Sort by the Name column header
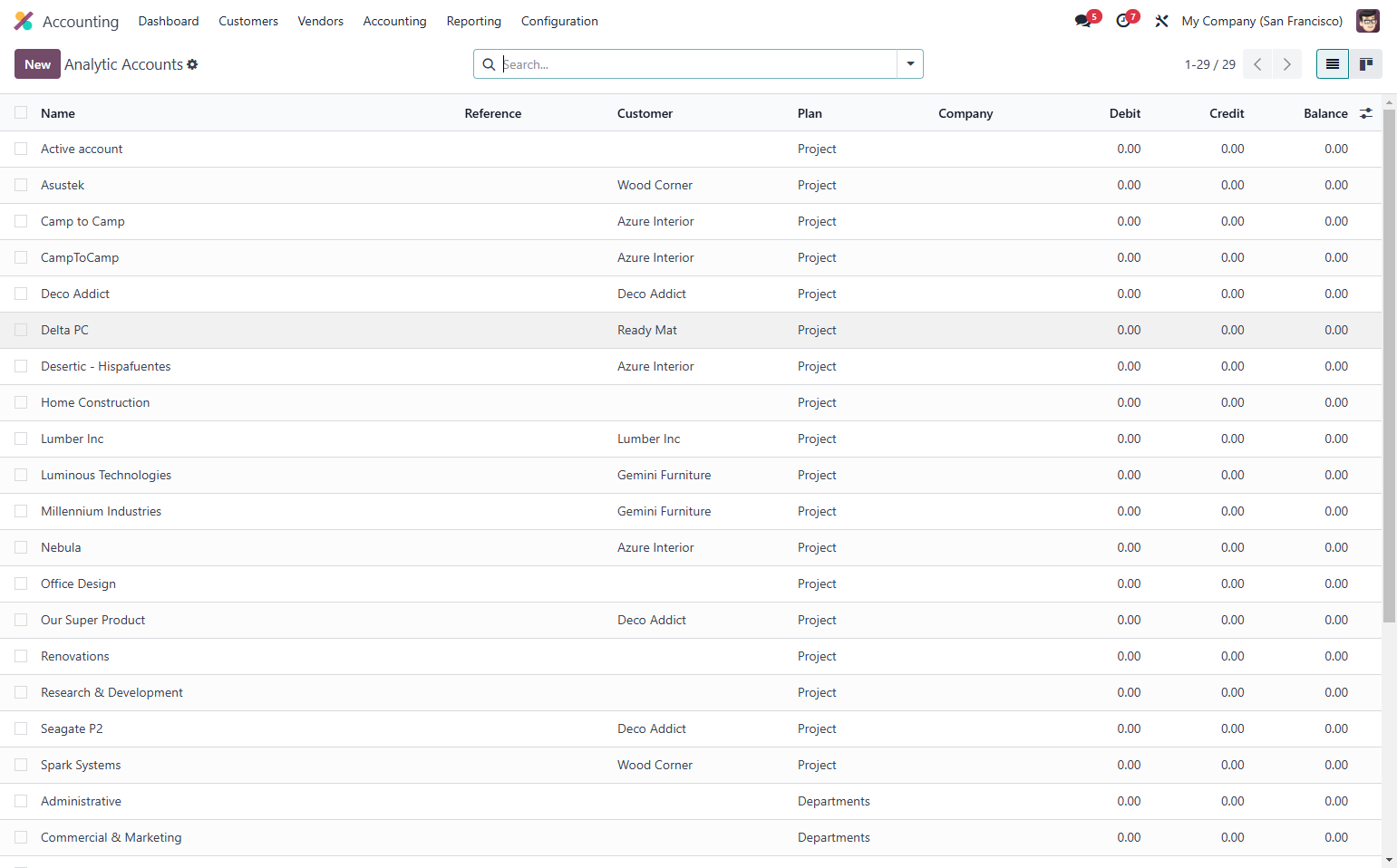This screenshot has width=1397, height=868. pos(58,113)
